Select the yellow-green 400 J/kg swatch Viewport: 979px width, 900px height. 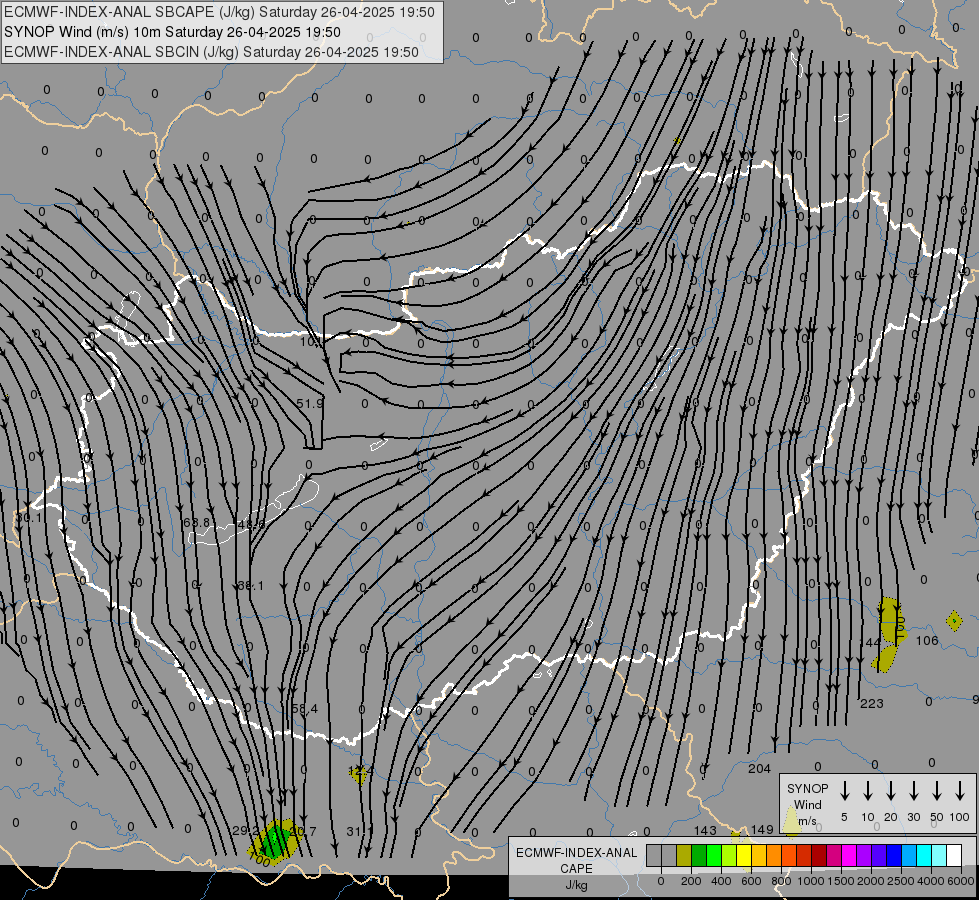[729, 856]
